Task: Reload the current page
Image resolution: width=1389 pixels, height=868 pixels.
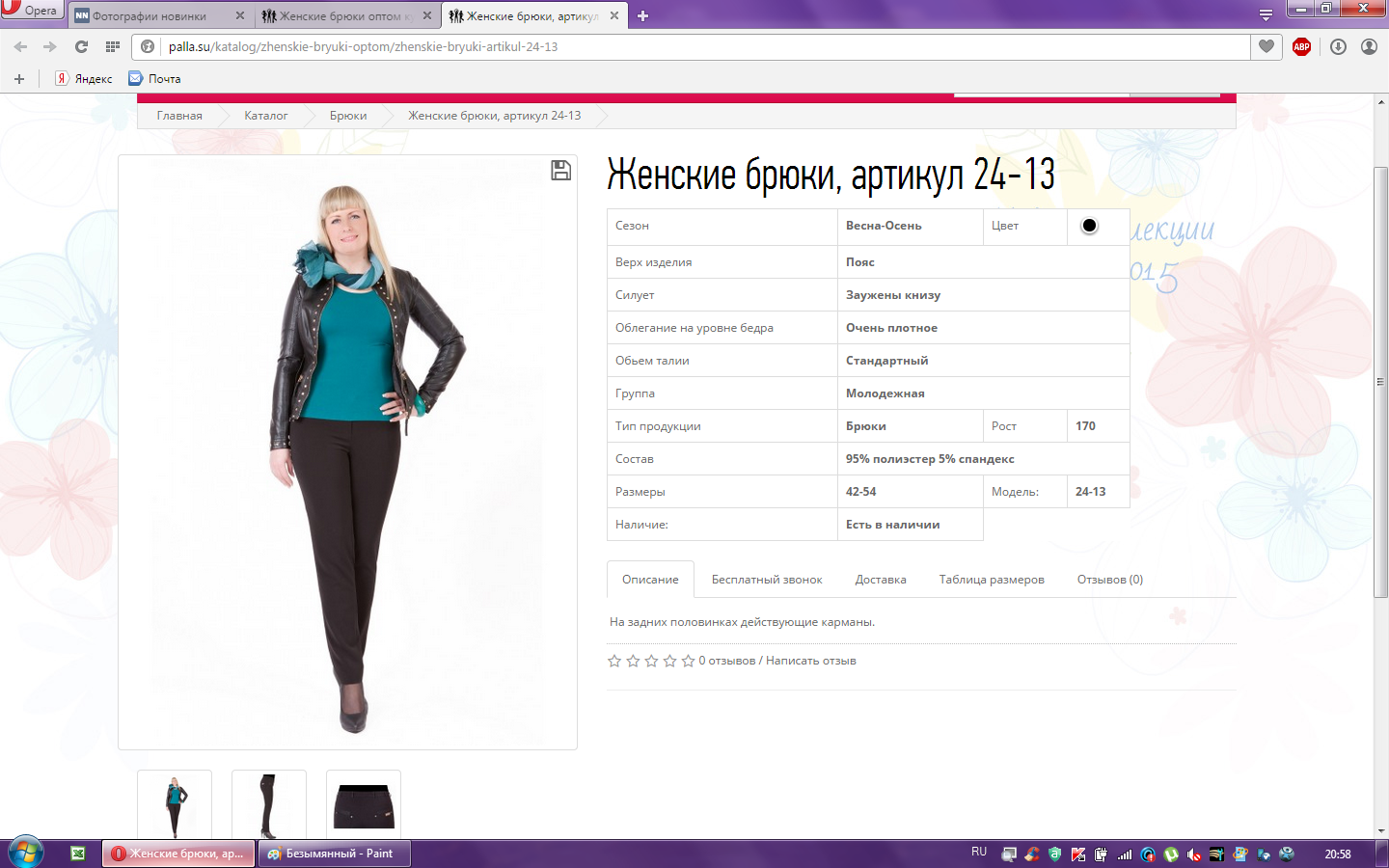Action: coord(81,46)
